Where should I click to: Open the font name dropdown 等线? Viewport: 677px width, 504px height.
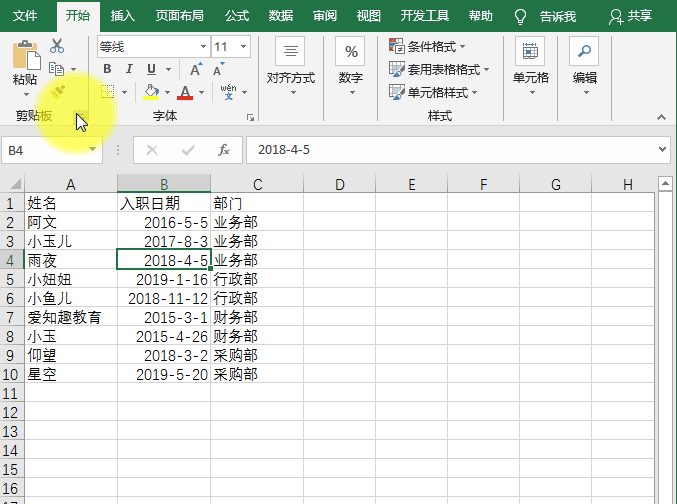(x=203, y=47)
